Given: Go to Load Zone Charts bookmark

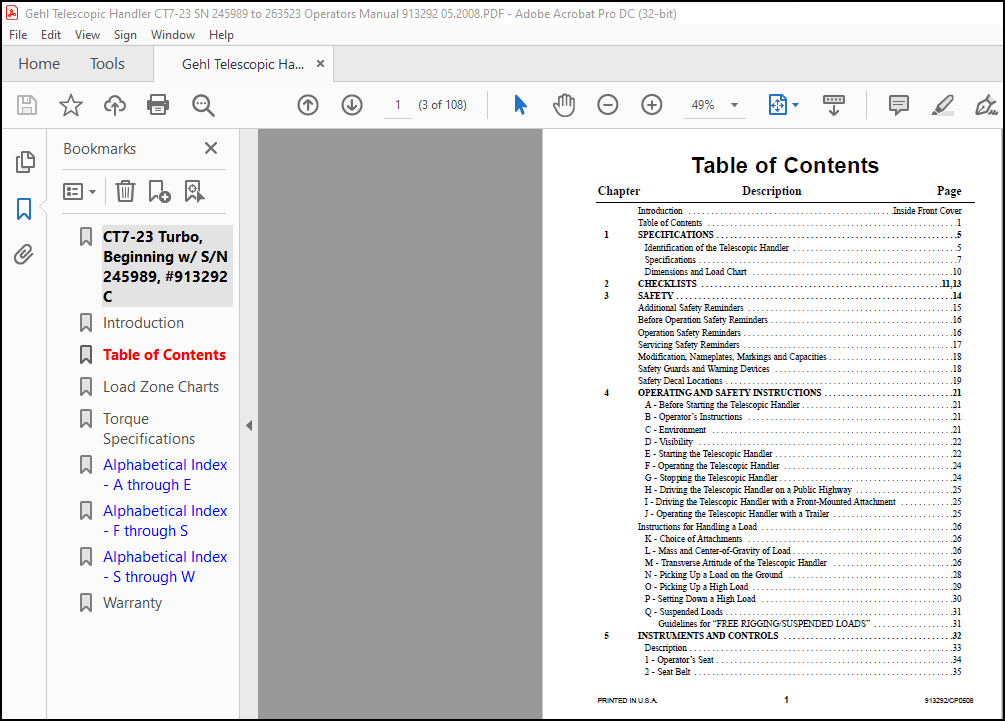Looking at the screenshot, I should pos(161,386).
